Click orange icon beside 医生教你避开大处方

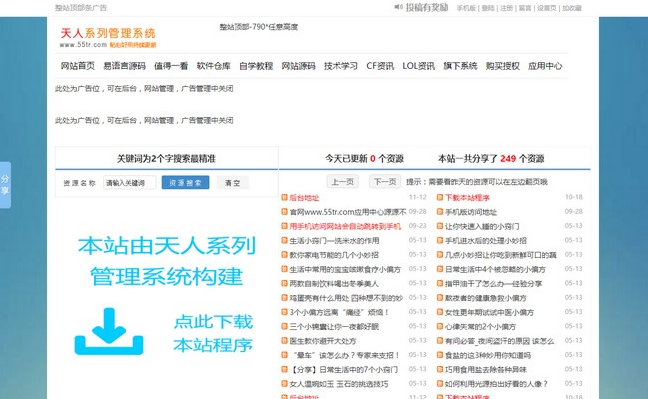[284, 341]
